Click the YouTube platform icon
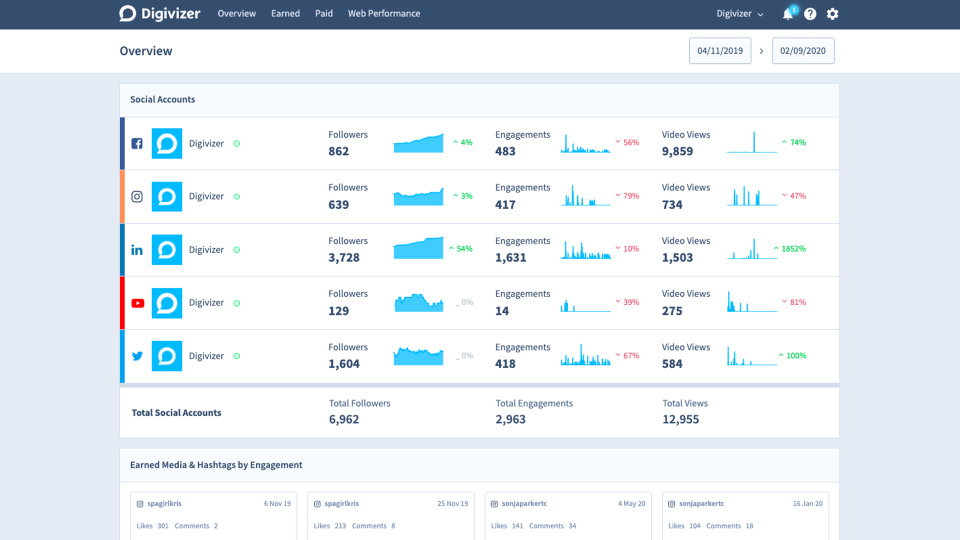Viewport: 960px width, 540px height. click(137, 303)
